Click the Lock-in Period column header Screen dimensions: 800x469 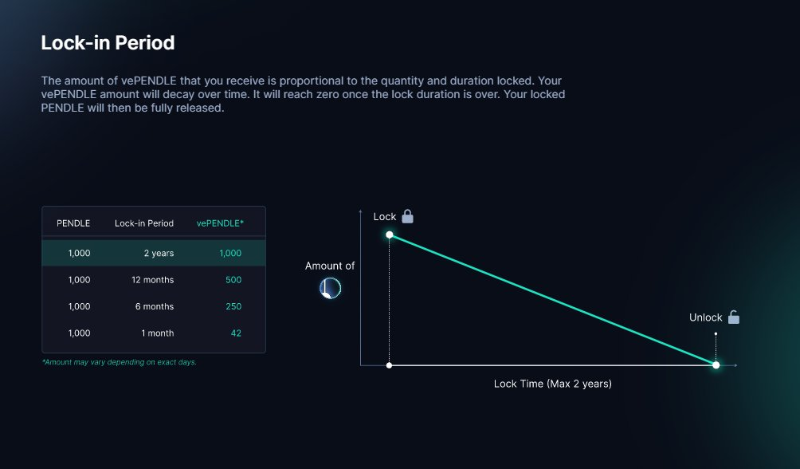(x=144, y=224)
